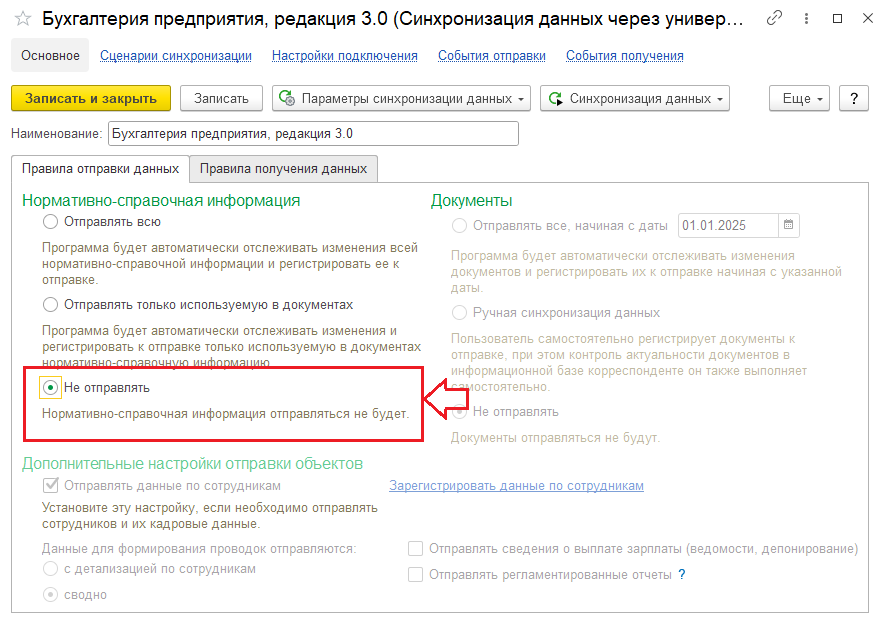880x621 pixels.
Task: Select 'сводно' radio option
Action: pos(51,595)
